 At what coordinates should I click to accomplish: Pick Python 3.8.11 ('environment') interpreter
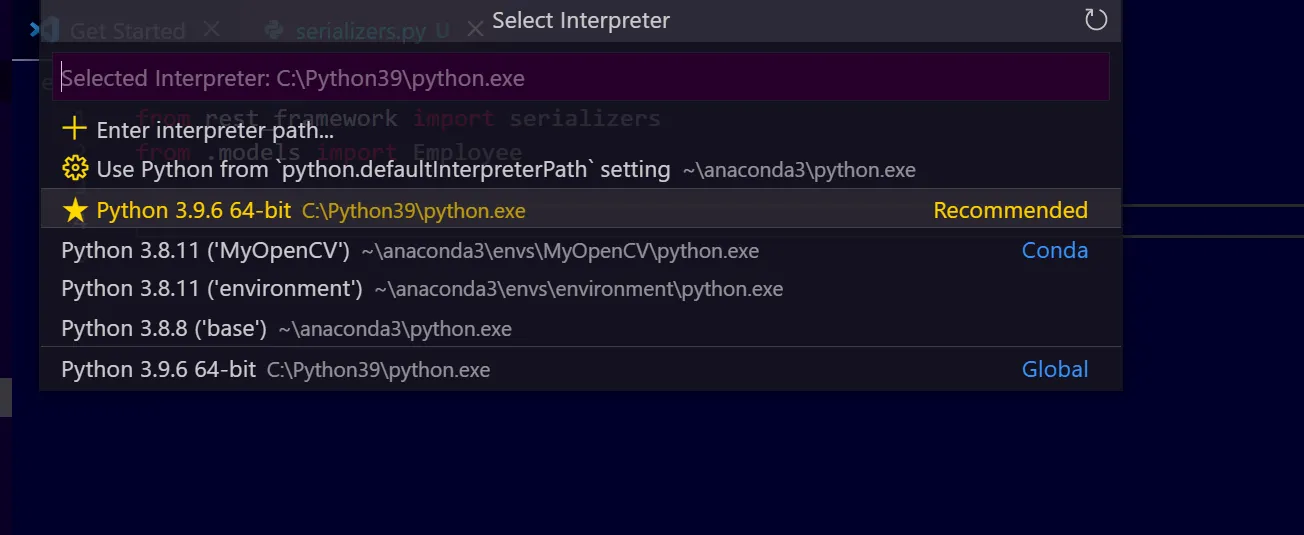(x=211, y=289)
